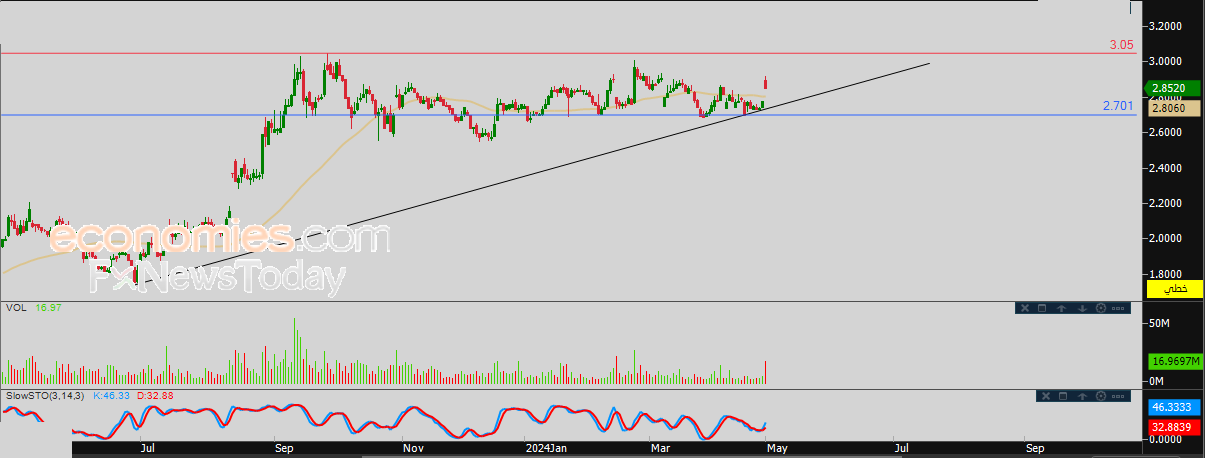Expand SlowSTO panel more options menu
The width and height of the screenshot is (1205, 458).
tap(1118, 396)
